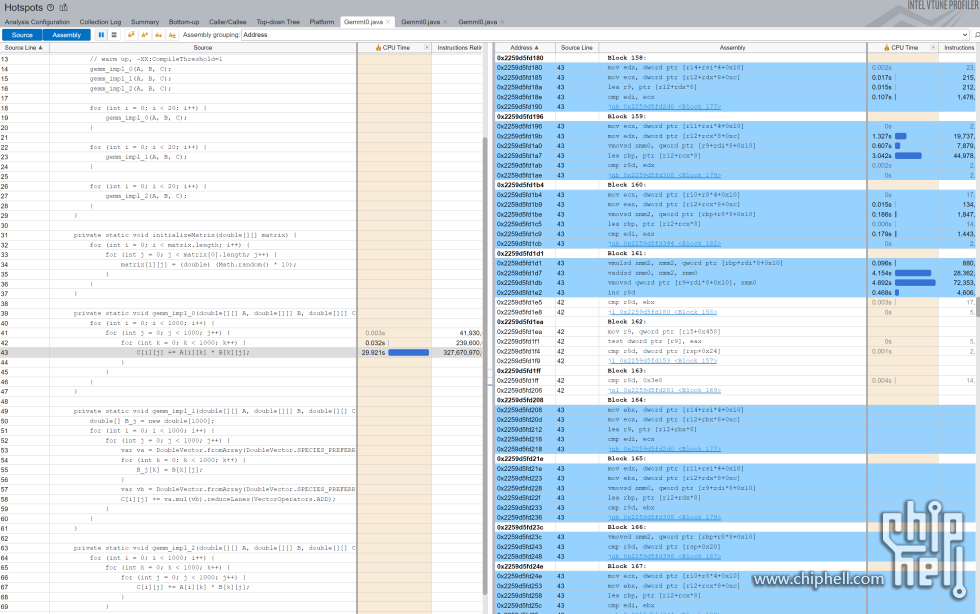Toggle the Assembly view button

click(67, 35)
